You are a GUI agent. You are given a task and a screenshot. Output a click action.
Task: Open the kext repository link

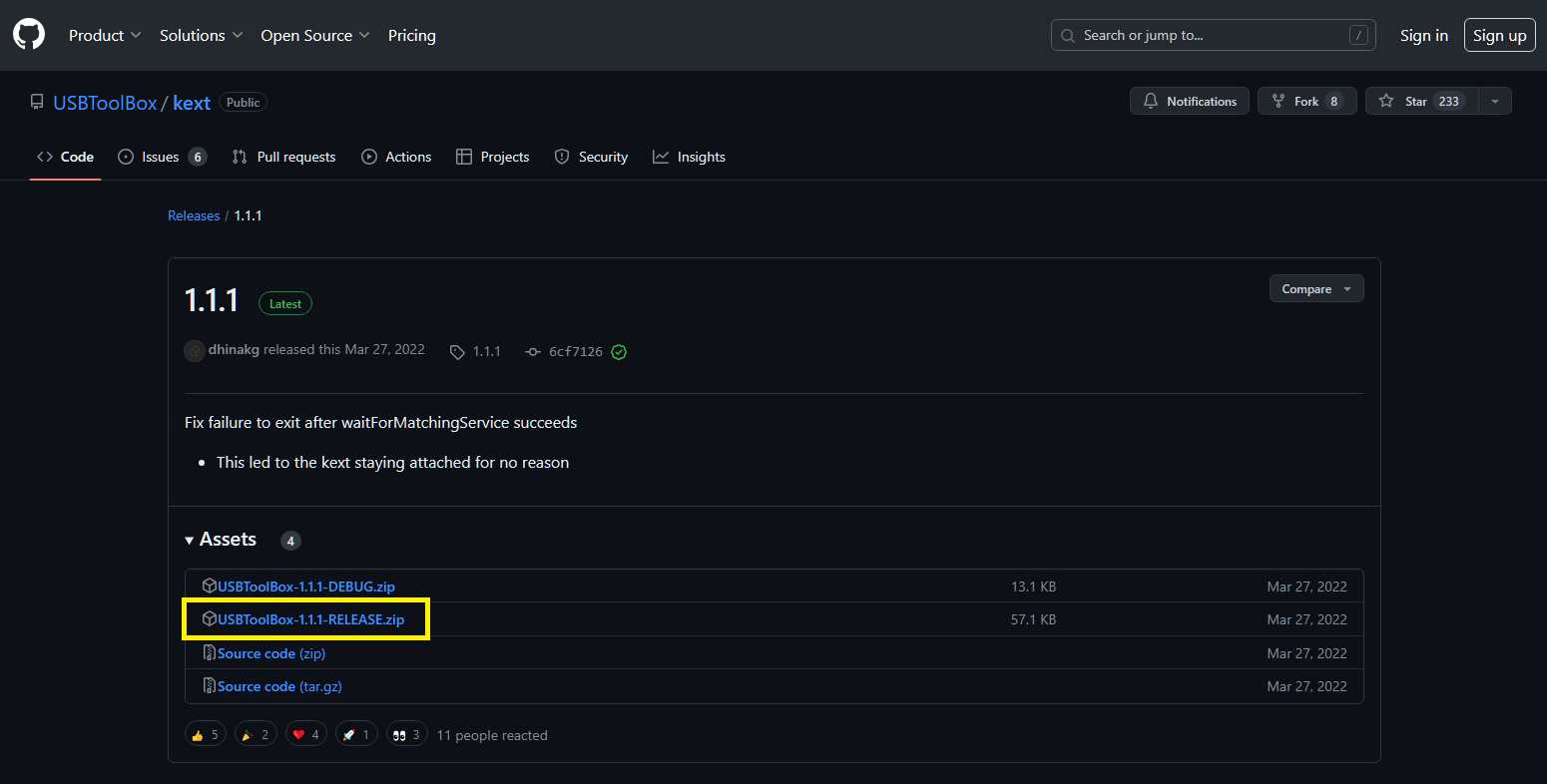coord(192,103)
